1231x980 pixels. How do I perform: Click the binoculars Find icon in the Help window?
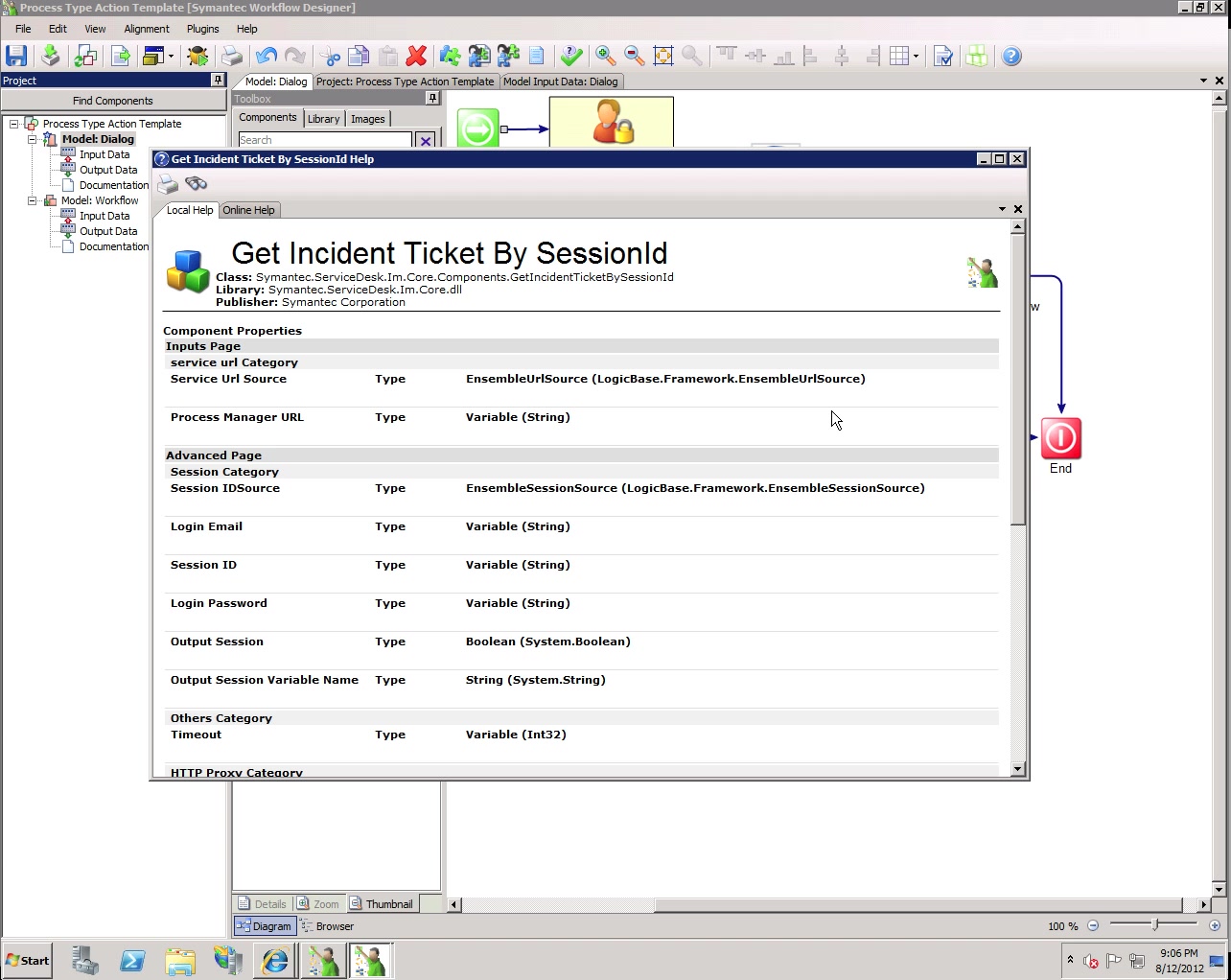(197, 183)
